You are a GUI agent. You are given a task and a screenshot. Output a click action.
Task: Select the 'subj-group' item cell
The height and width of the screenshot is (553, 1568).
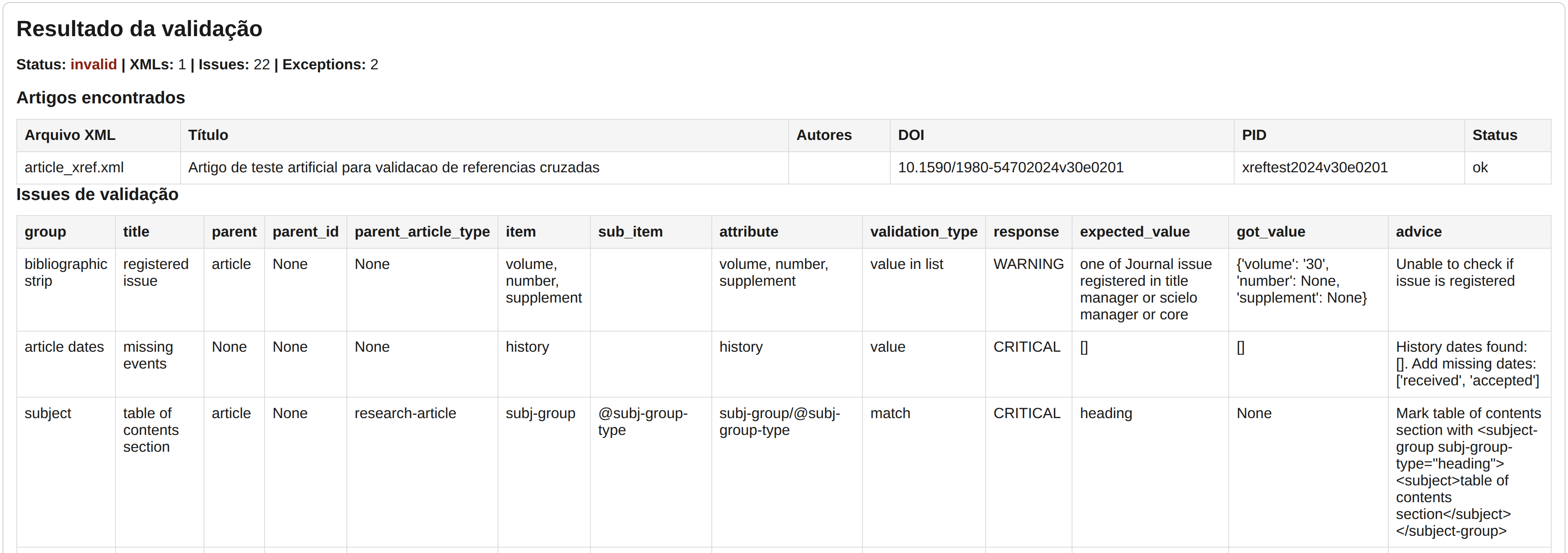(543, 472)
